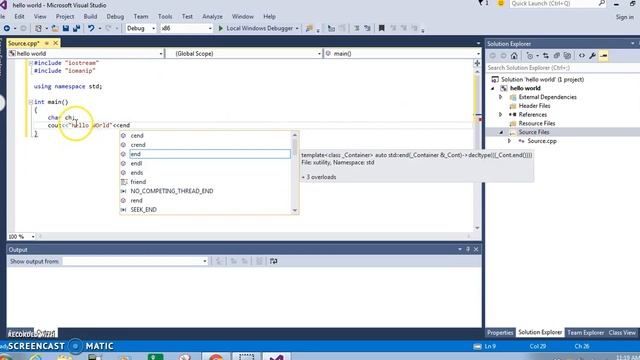The height and width of the screenshot is (360, 640).
Task: Click the Navigate Backward toolbar icon
Action: coord(7,28)
